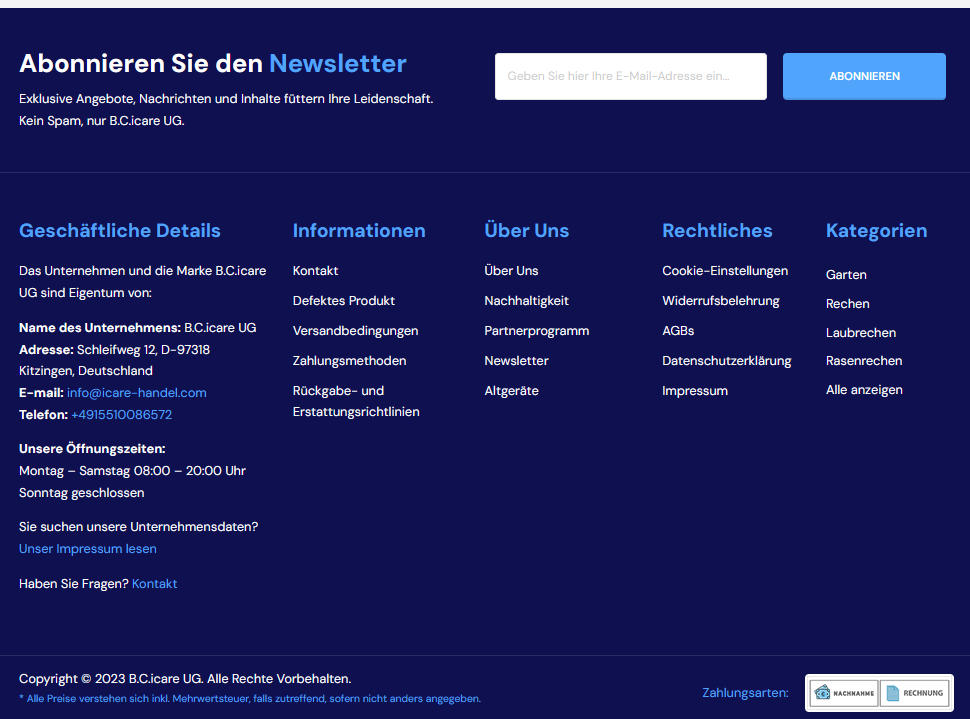The width and height of the screenshot is (970, 719).
Task: Click the Nachnahme payment icon
Action: [843, 693]
